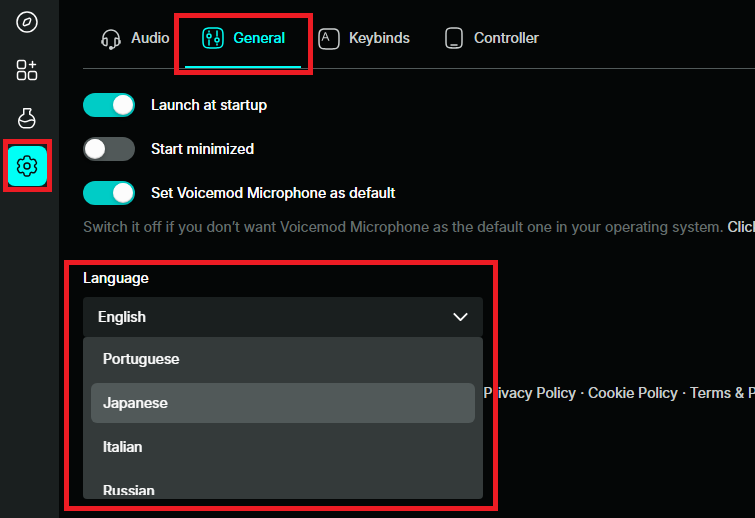Click the headphones icon on Audio tab

click(111, 39)
